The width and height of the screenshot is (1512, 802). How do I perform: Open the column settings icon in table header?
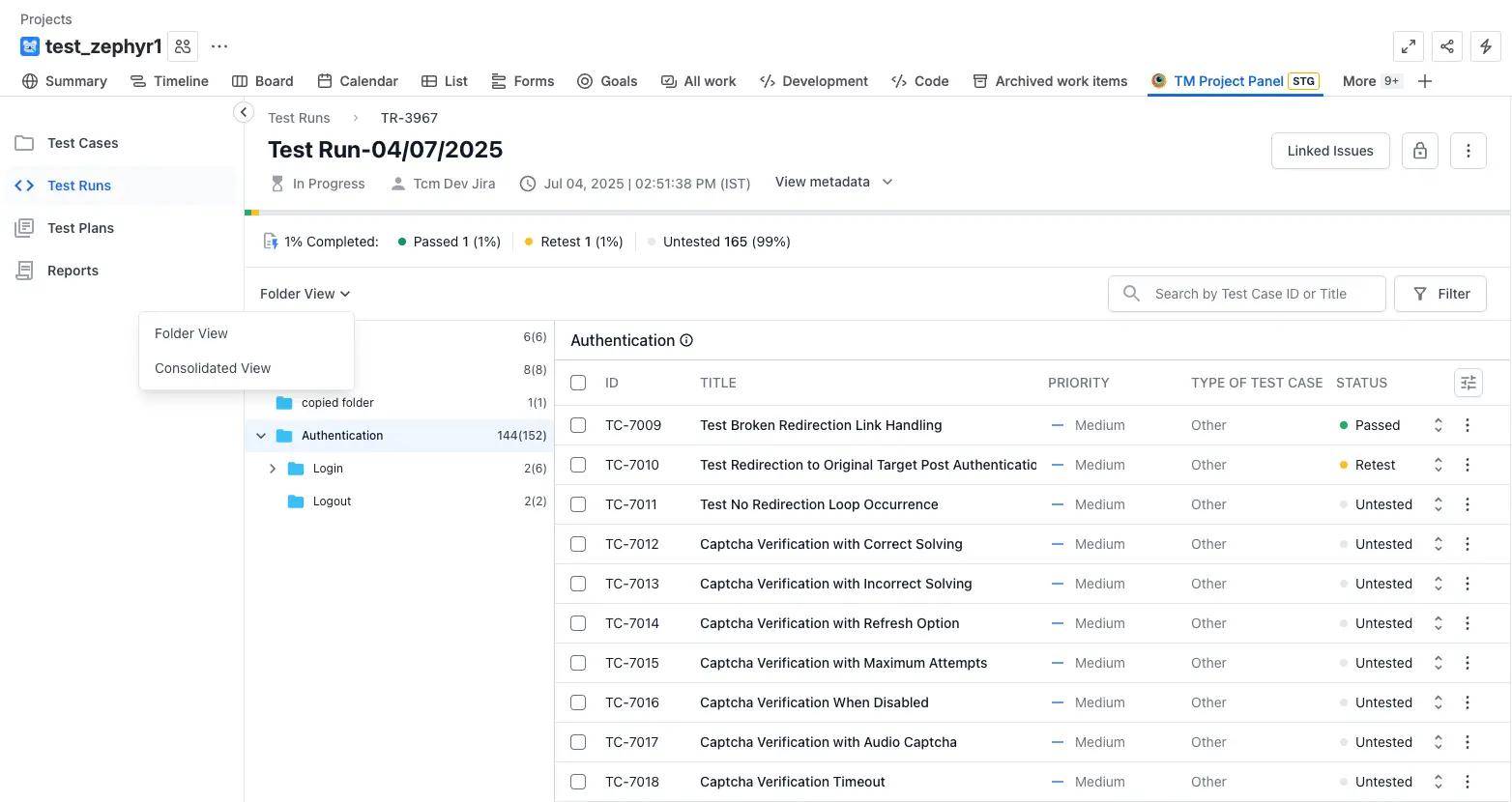(x=1468, y=383)
